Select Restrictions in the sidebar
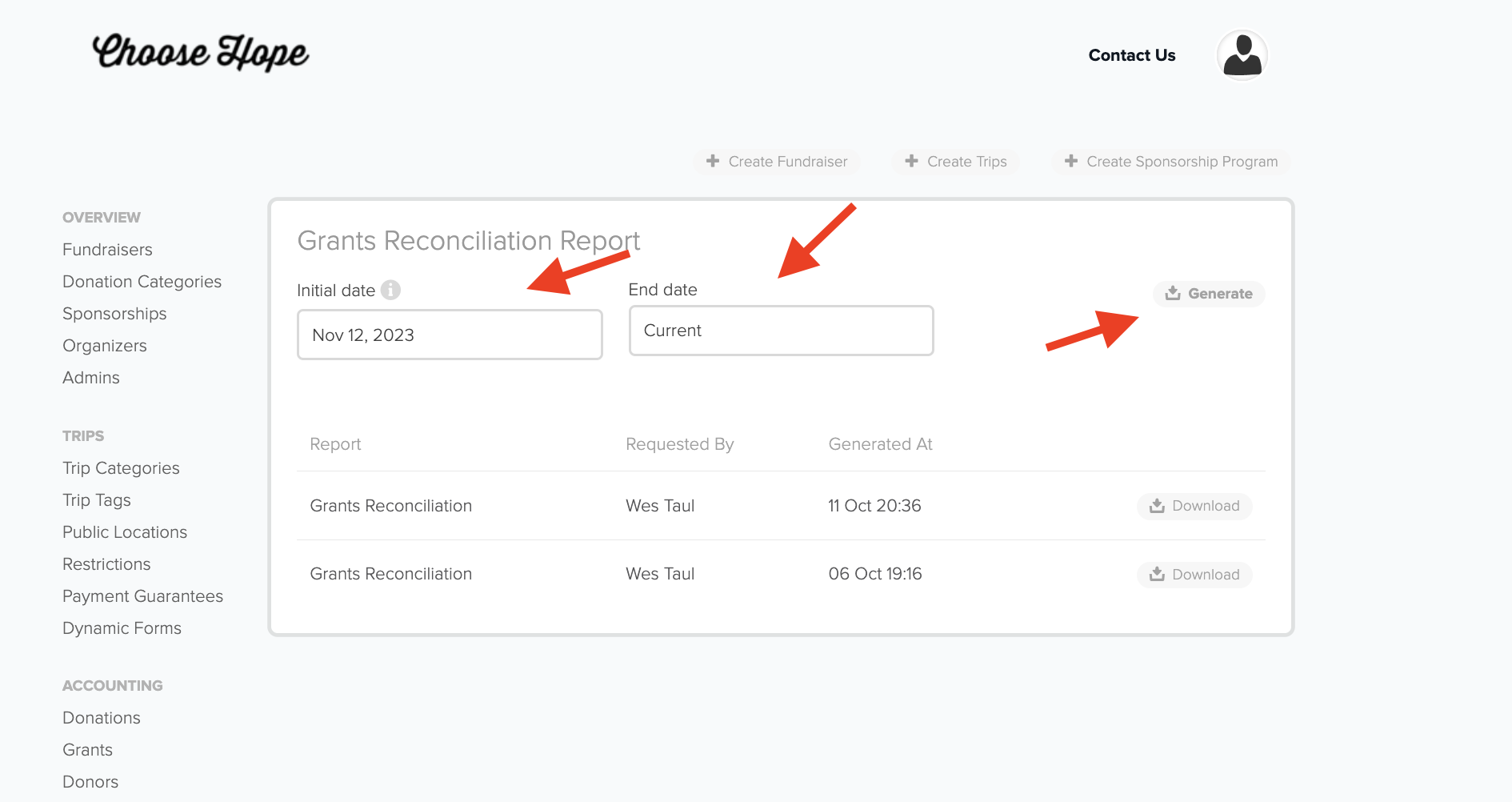The width and height of the screenshot is (1512, 802). (x=106, y=564)
